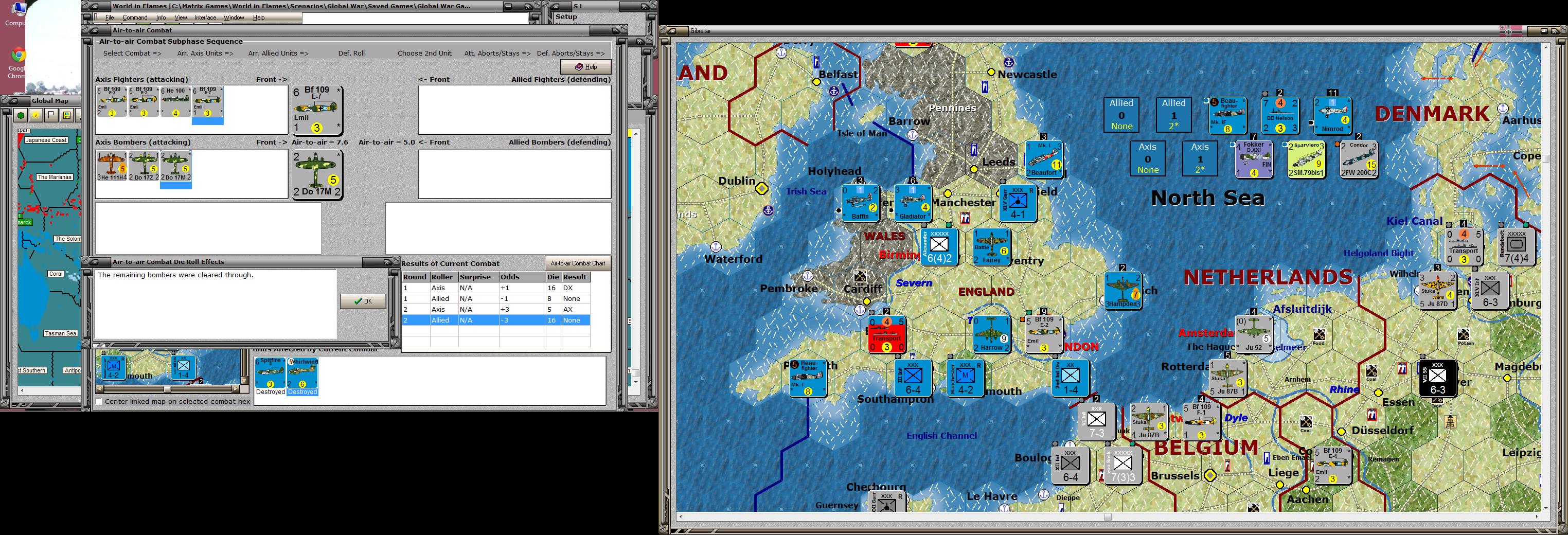Open the Computer desktop icon
1568x535 pixels.
(x=16, y=14)
